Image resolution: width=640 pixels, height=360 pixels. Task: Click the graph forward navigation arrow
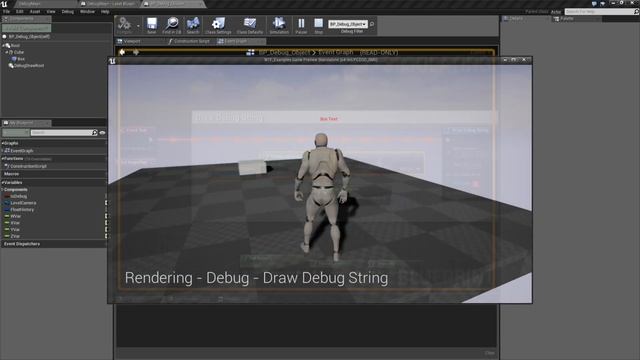(x=136, y=52)
